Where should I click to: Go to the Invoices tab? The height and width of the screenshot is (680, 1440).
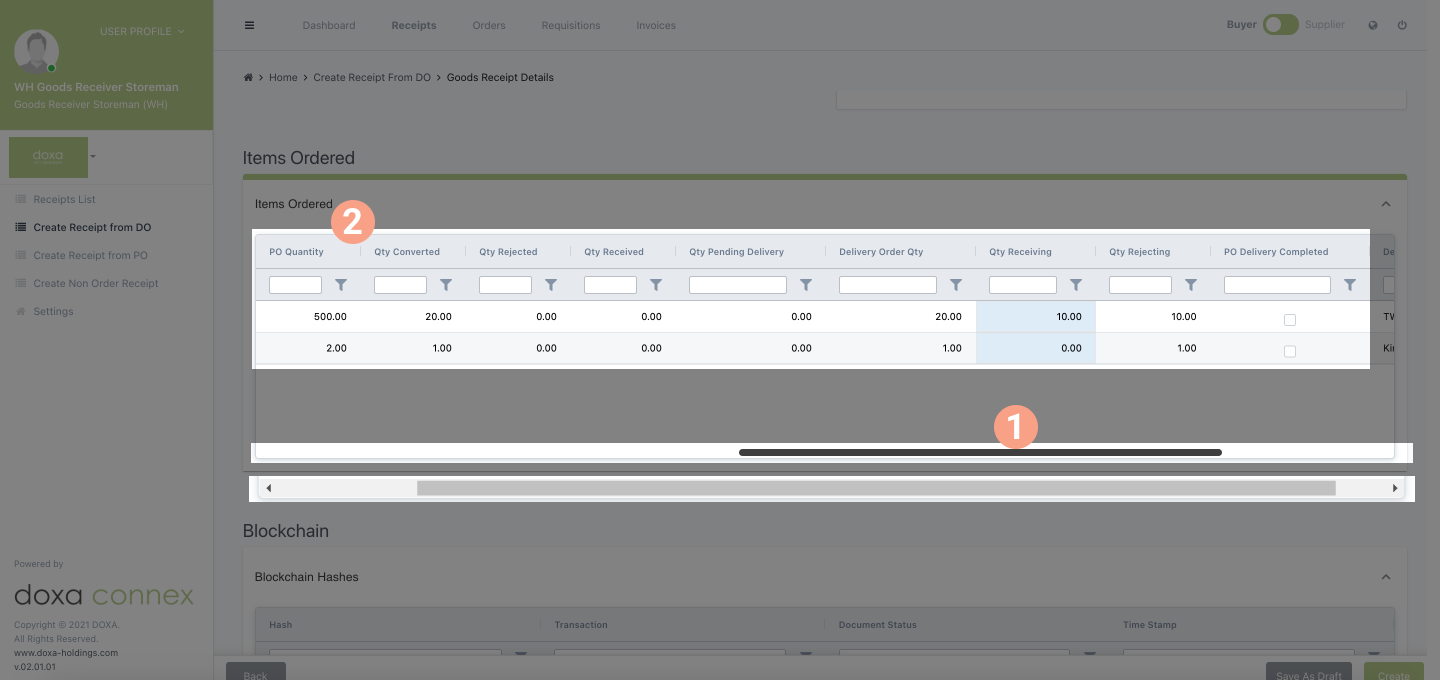click(x=656, y=25)
